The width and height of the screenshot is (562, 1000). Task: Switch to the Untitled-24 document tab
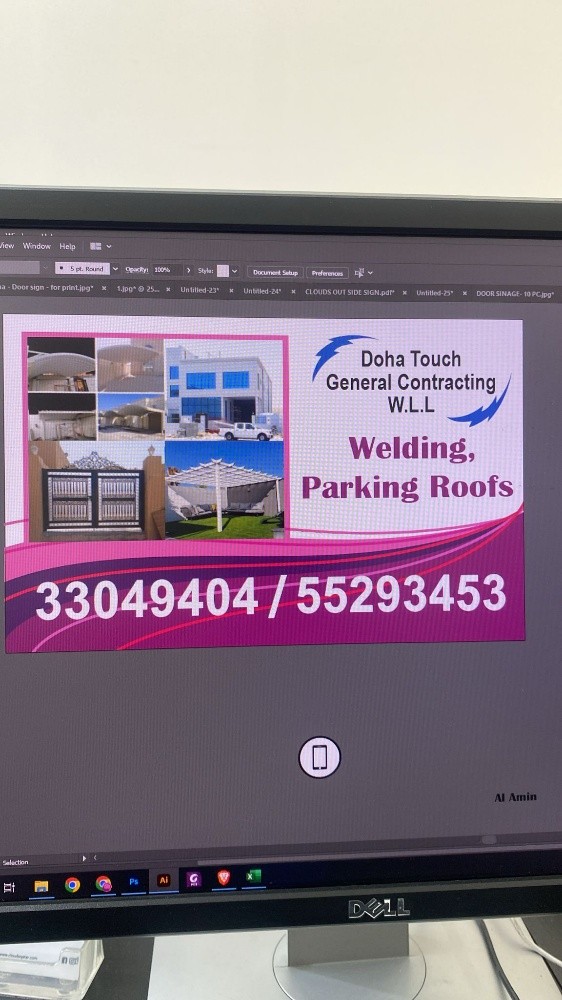262,291
